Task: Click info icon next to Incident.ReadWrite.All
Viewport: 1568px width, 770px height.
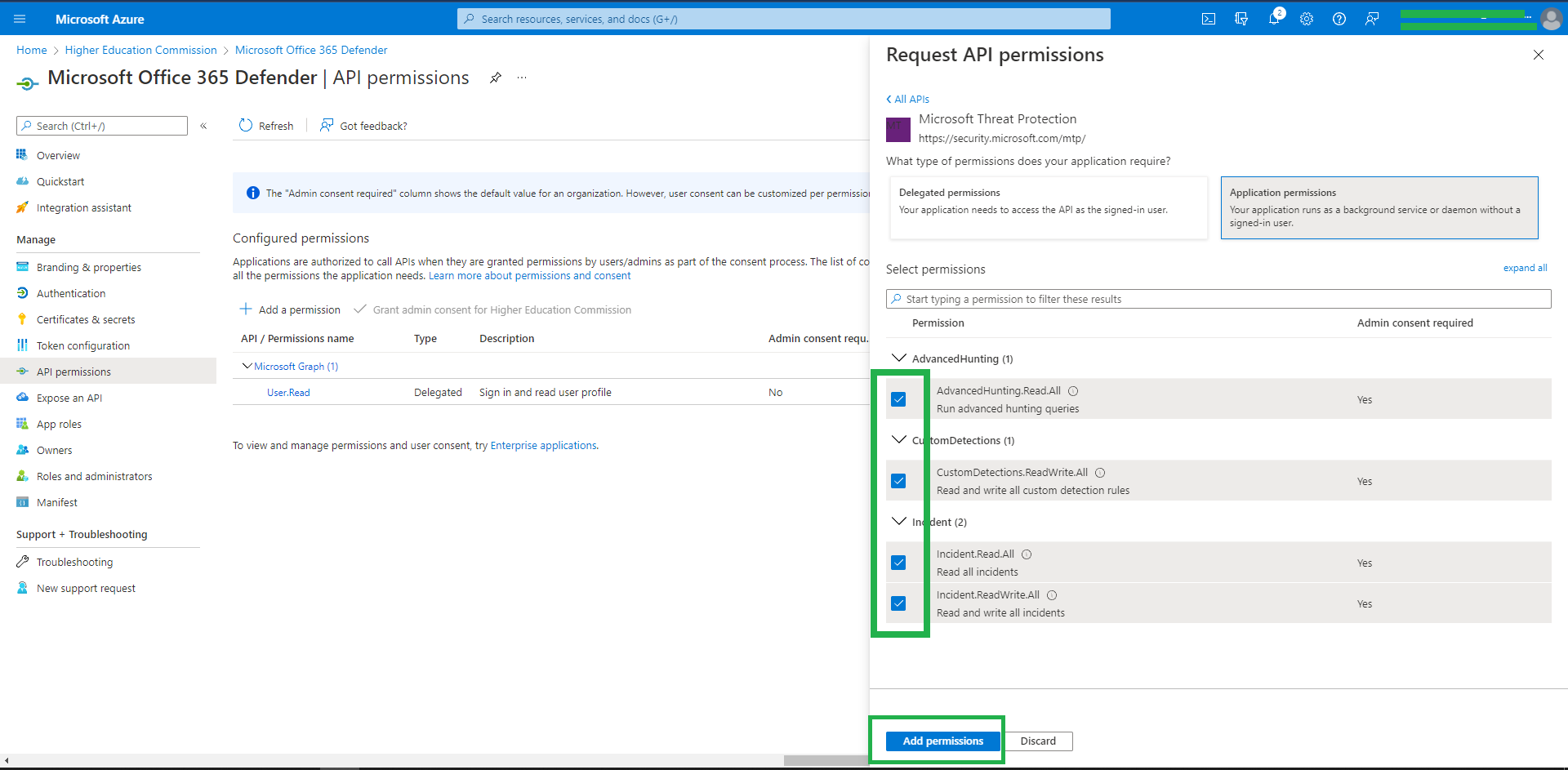Action: pyautogui.click(x=1052, y=595)
